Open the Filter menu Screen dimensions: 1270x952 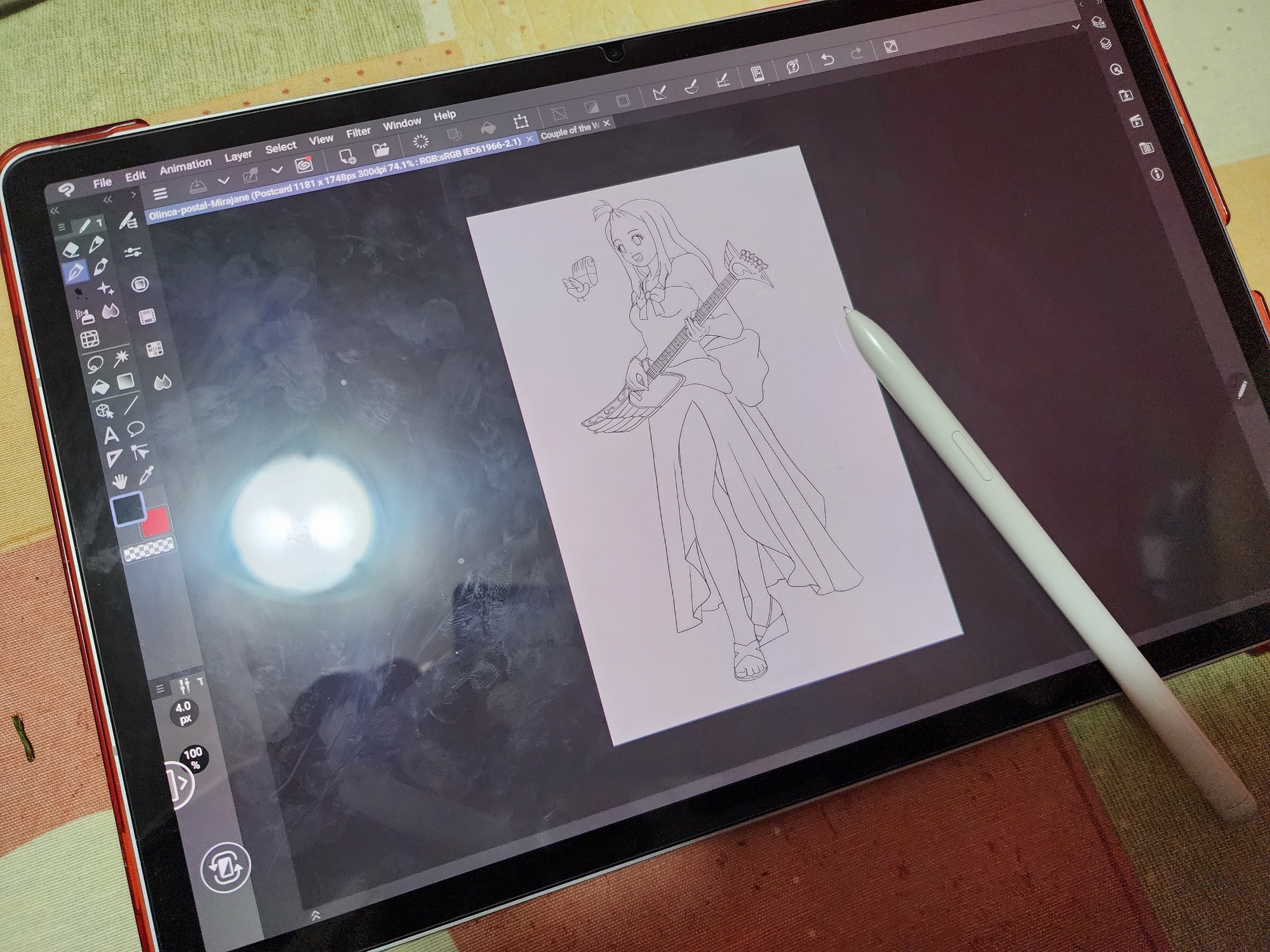click(358, 132)
